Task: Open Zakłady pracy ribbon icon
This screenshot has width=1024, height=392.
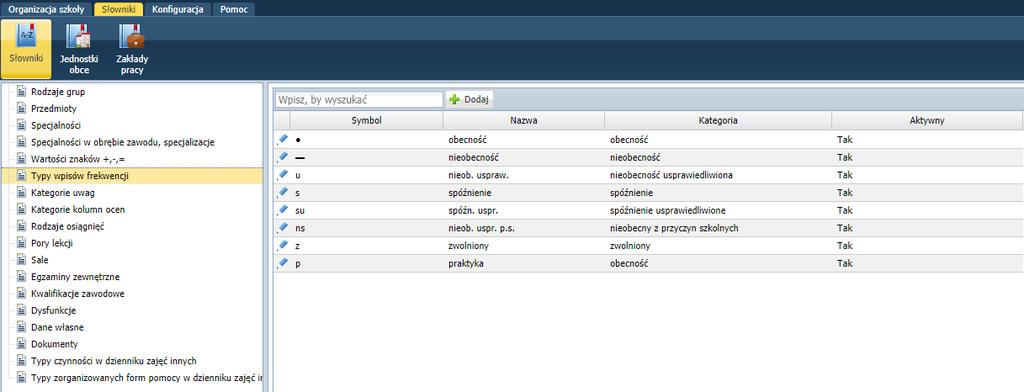Action: click(x=132, y=49)
